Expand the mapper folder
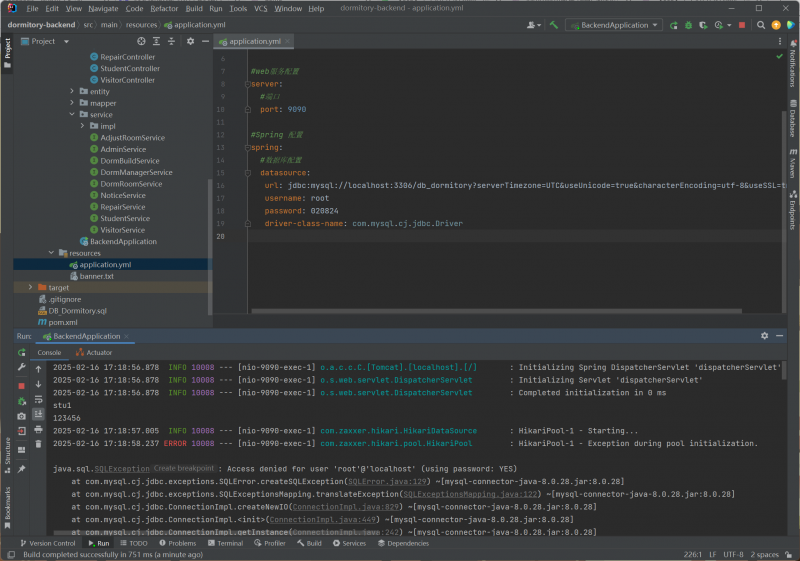The width and height of the screenshot is (800, 561). (72, 103)
